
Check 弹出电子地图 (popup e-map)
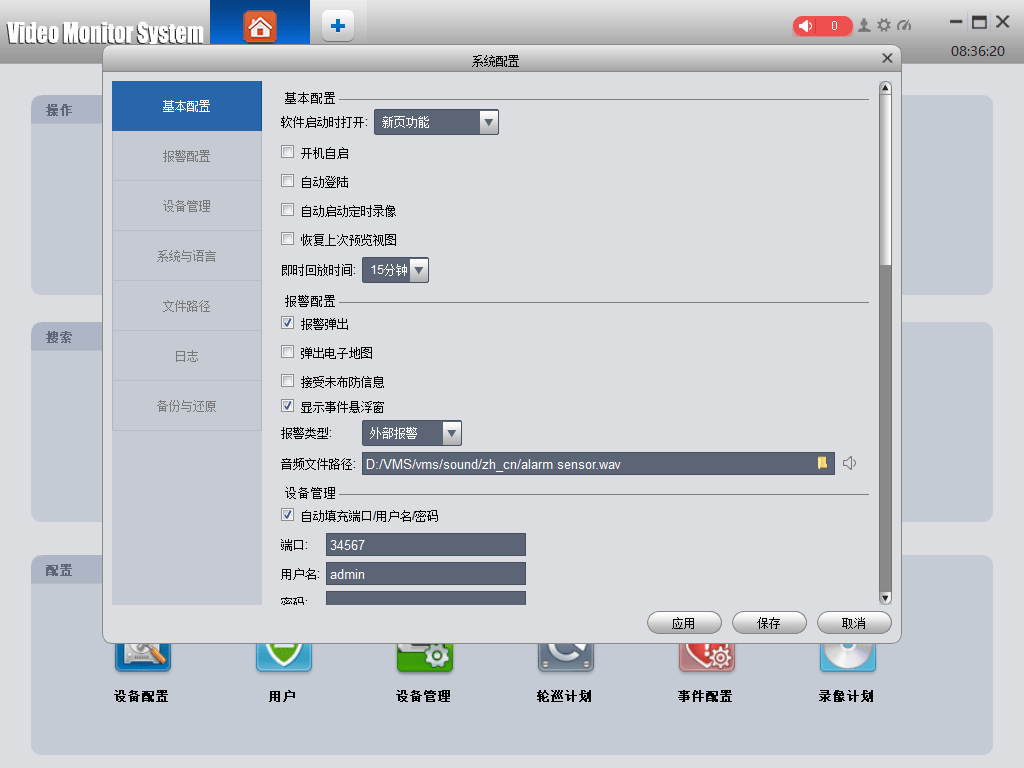pos(288,352)
